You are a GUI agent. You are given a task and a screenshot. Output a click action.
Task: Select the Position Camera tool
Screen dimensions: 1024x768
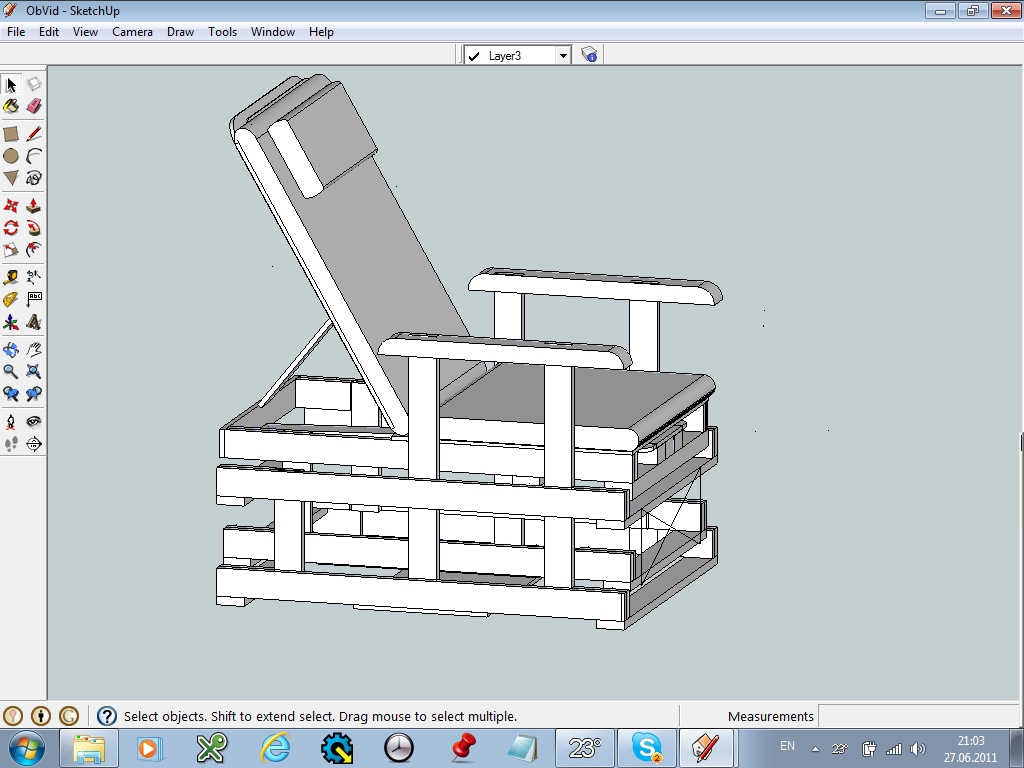click(11, 422)
